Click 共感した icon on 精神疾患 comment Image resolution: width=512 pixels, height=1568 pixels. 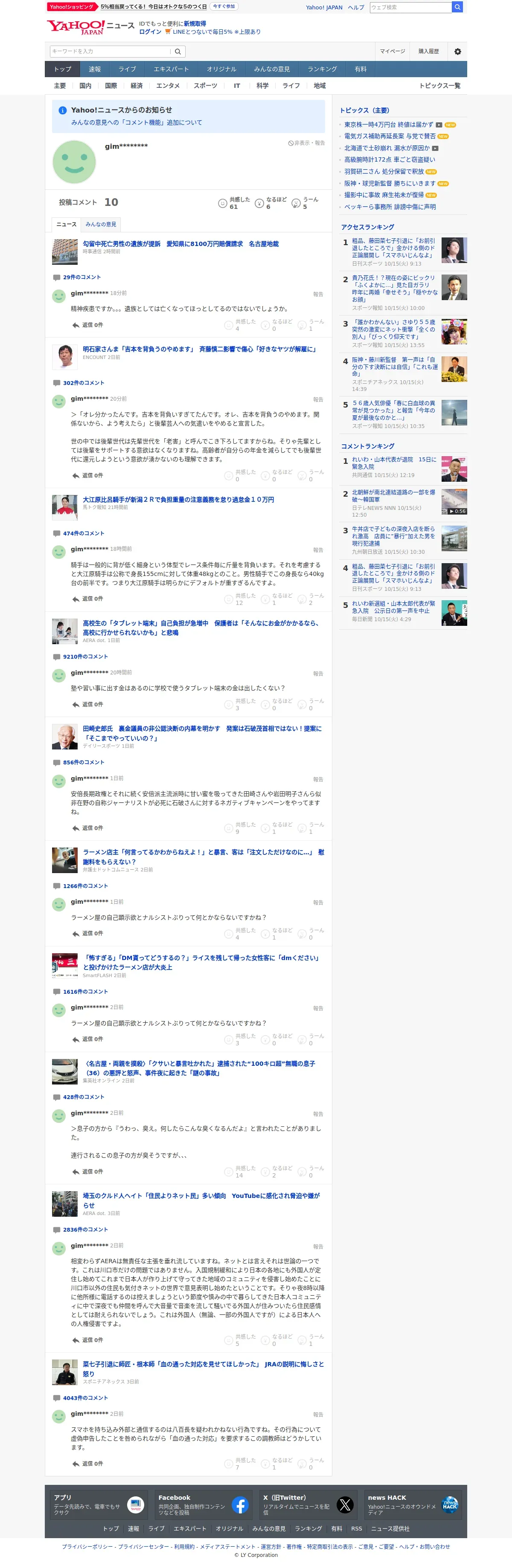228,325
